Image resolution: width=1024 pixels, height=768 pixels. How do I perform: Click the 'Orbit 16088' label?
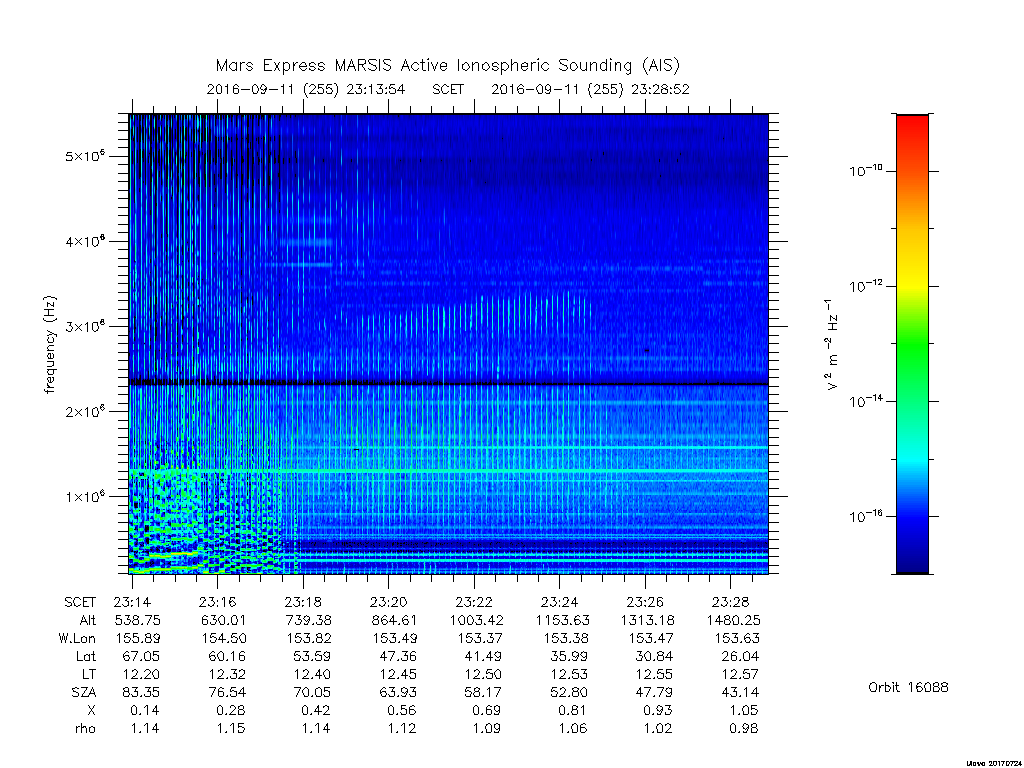(908, 687)
